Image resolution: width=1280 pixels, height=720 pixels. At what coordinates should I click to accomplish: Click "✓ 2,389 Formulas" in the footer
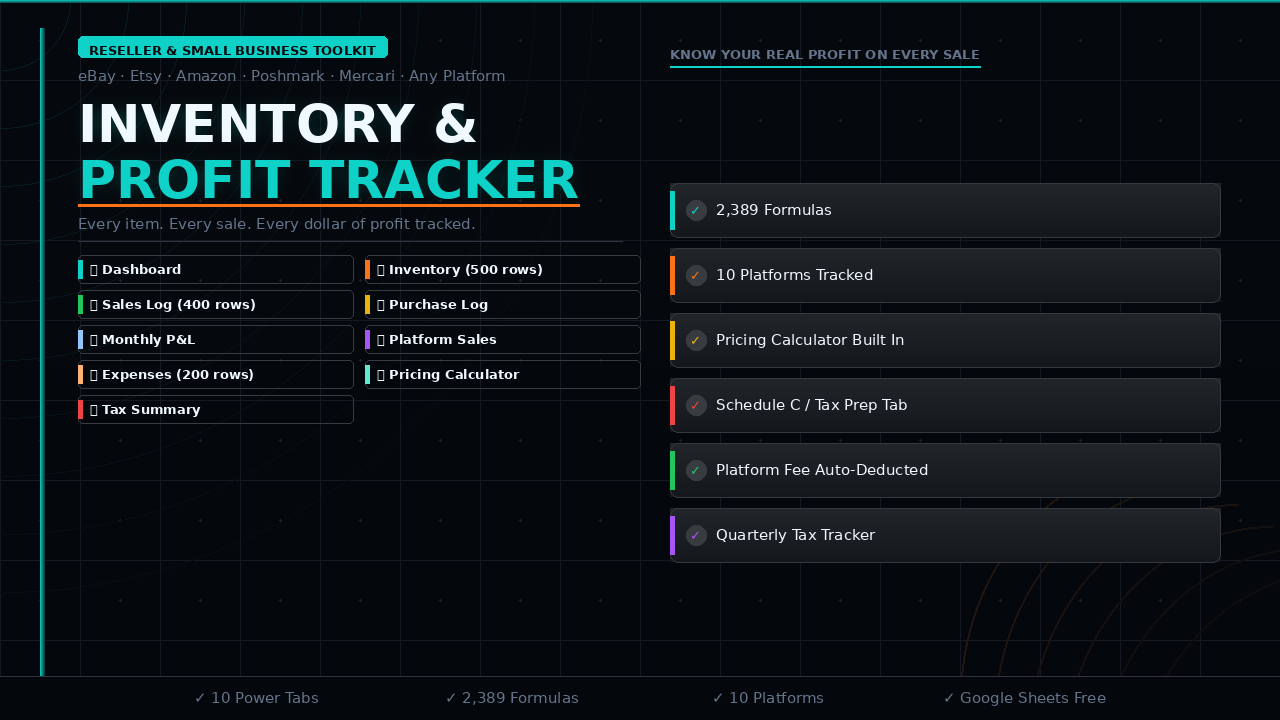point(512,698)
